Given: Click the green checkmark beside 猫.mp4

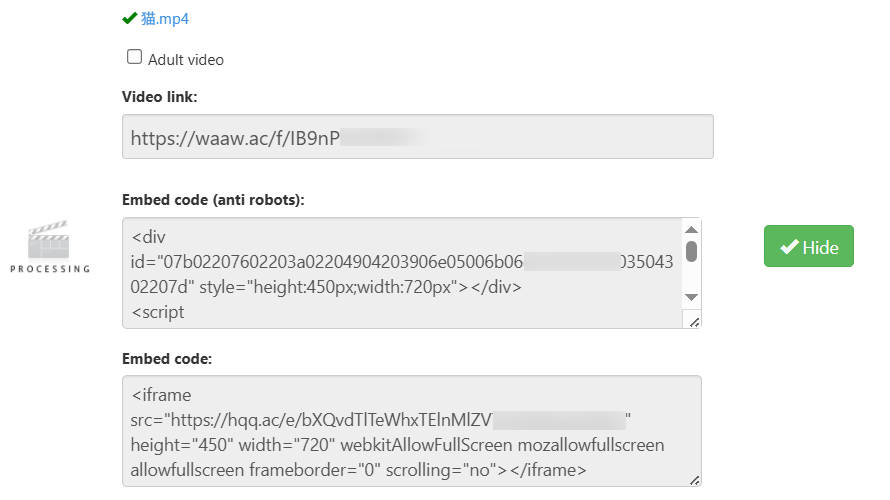Looking at the screenshot, I should pos(129,18).
